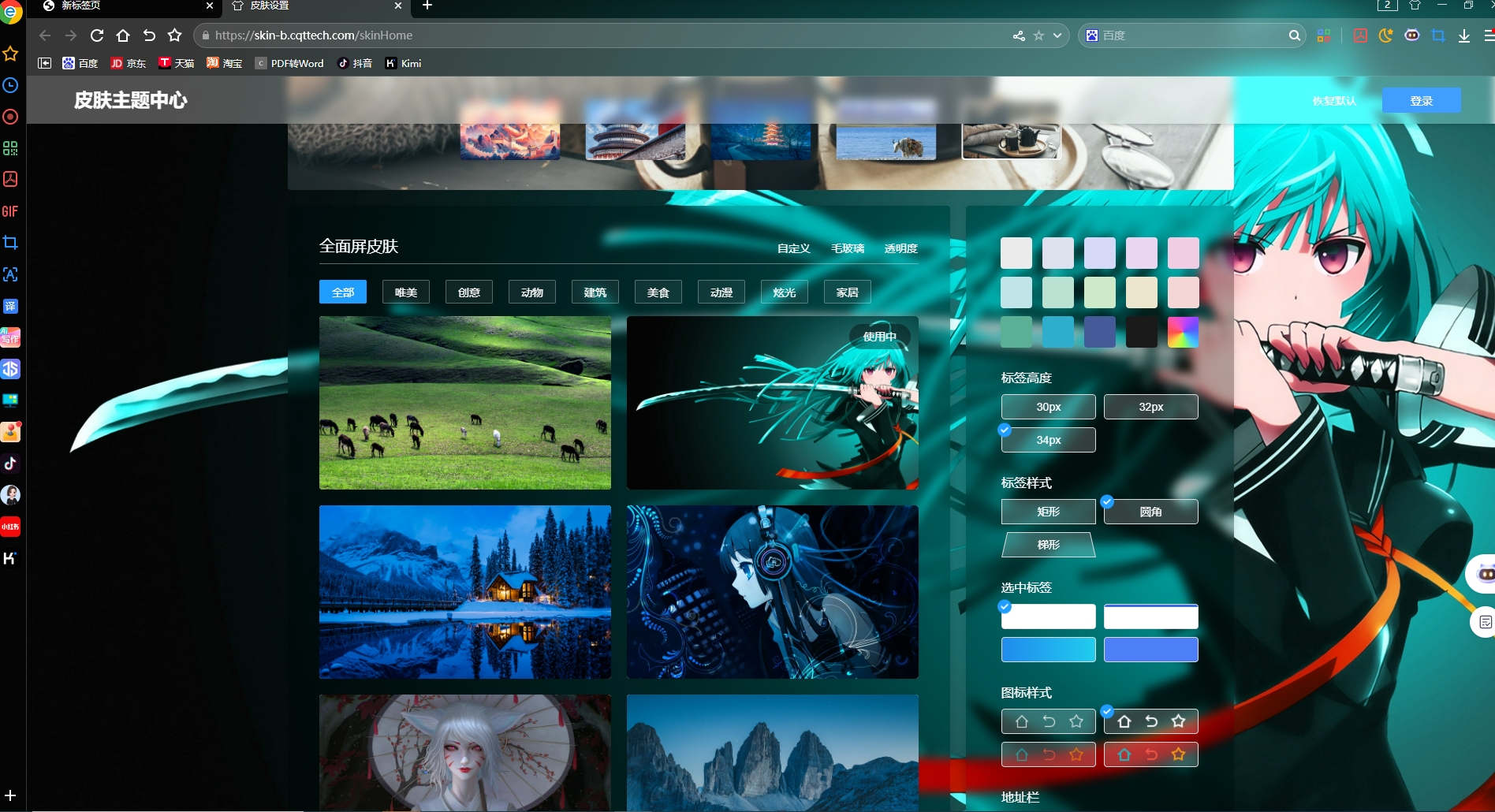Open the browser main menu button
1495x812 pixels.
tap(1488, 35)
